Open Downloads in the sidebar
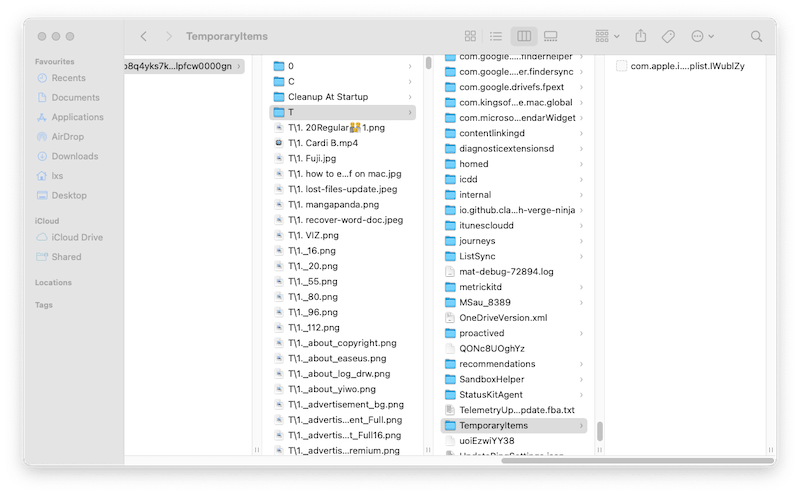 tap(74, 156)
